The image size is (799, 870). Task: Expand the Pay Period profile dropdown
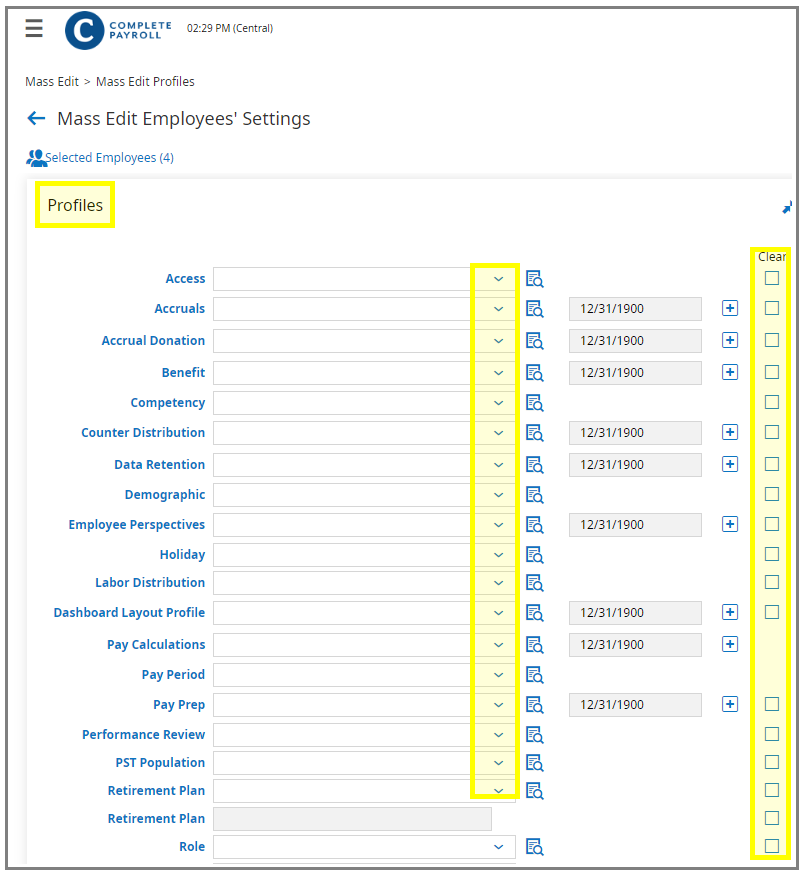(x=498, y=675)
